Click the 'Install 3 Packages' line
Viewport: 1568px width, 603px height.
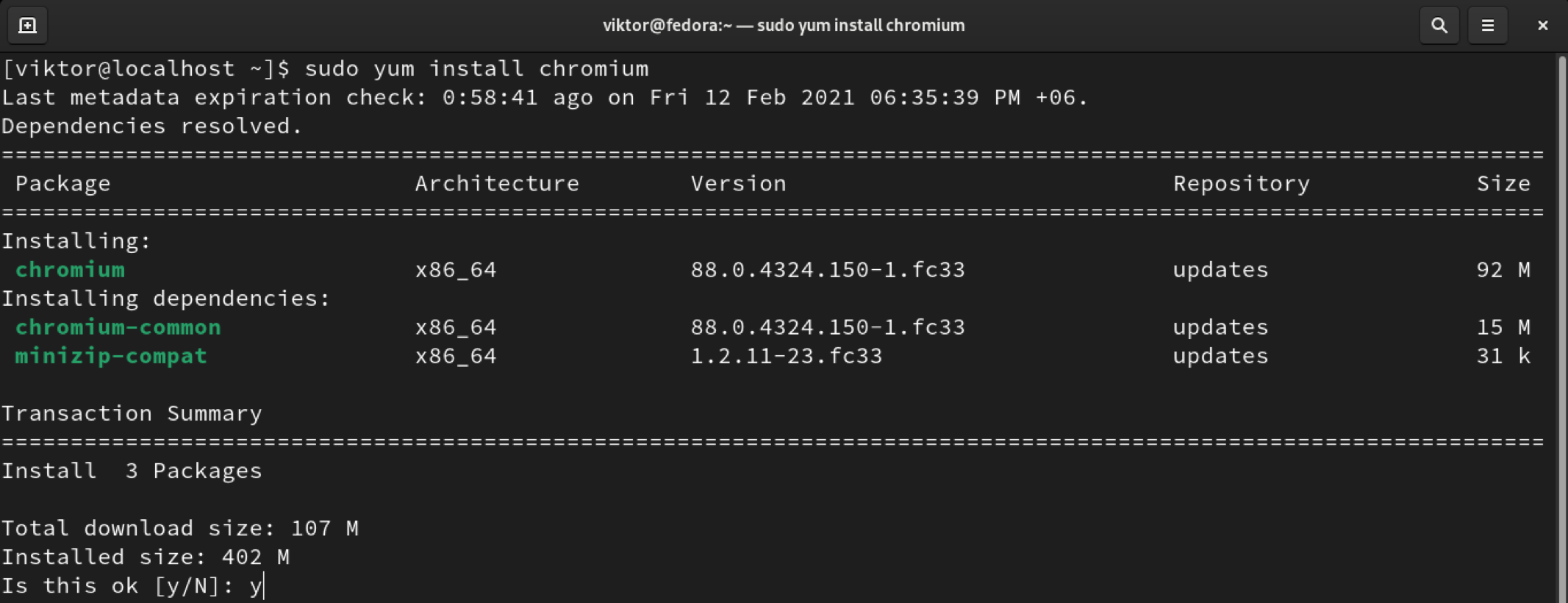[132, 471]
